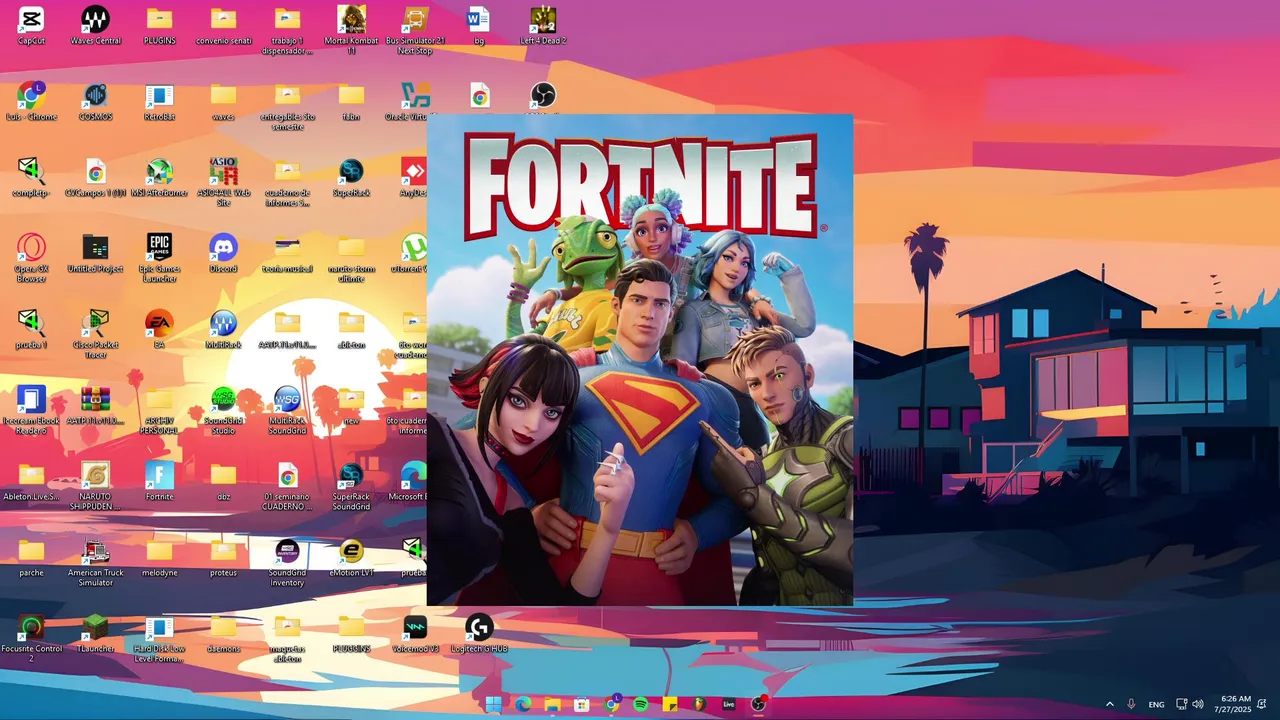Select the proteus folder

tap(223, 558)
